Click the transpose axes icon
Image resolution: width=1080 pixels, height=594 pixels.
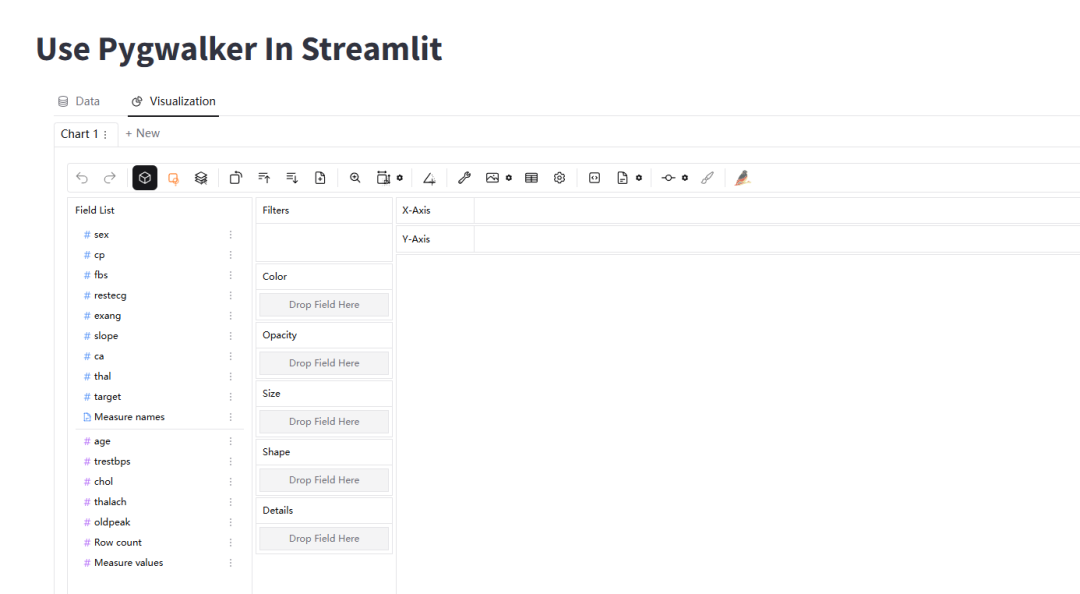[x=236, y=178]
